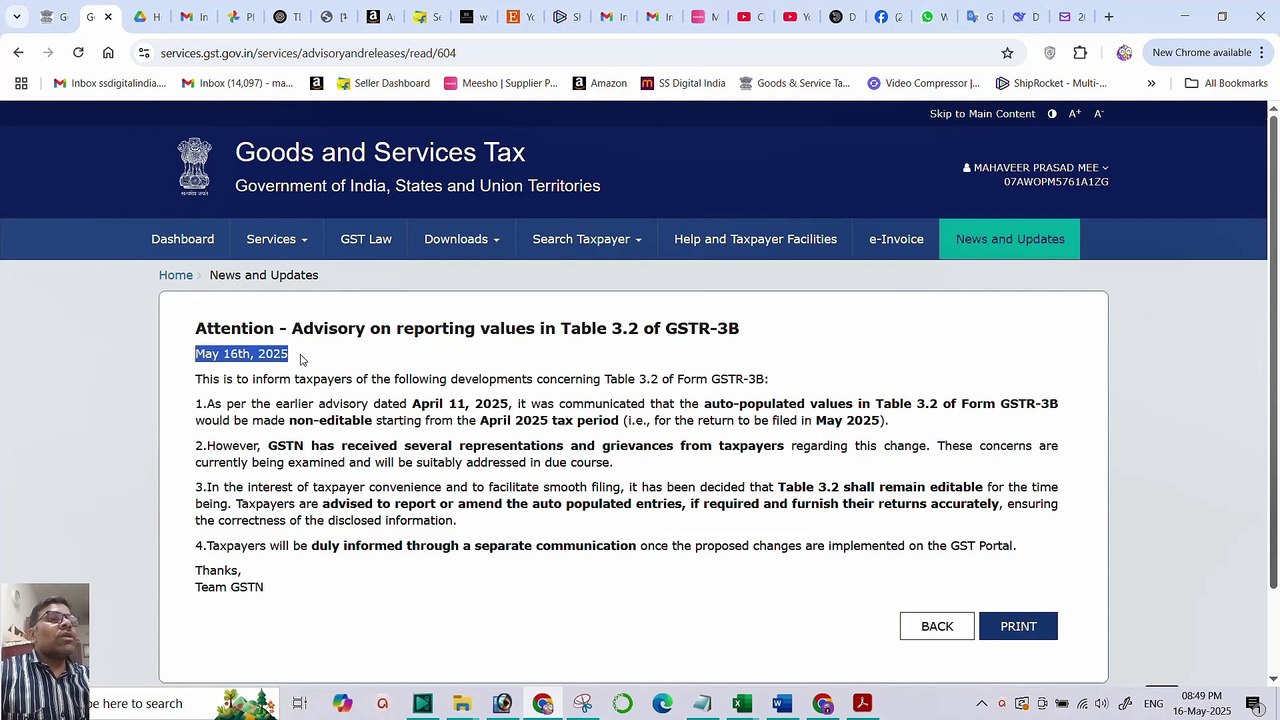Open the Meesho Supplier Panel bookmark

click(x=500, y=83)
